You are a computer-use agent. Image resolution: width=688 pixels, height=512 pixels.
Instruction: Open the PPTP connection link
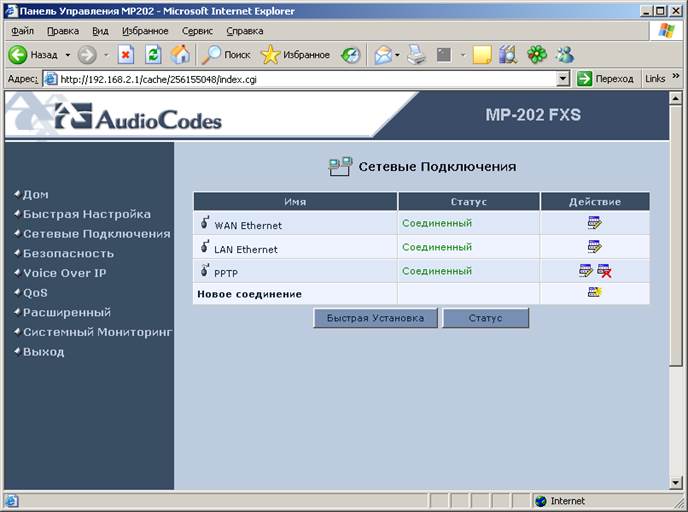(x=226, y=273)
